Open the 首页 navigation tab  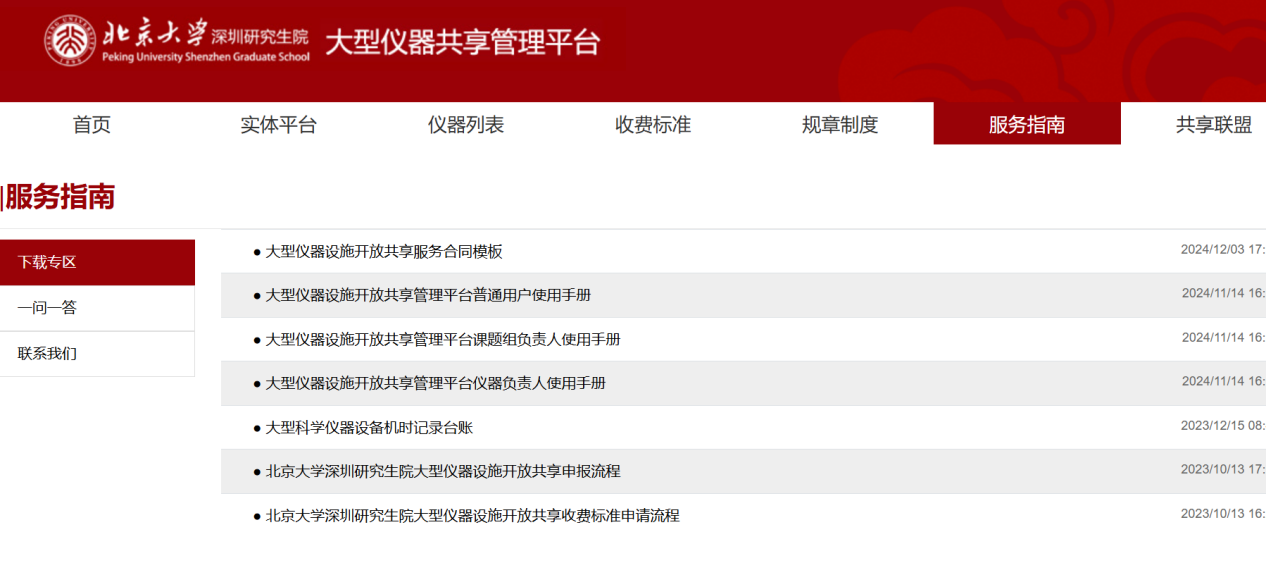coord(92,125)
